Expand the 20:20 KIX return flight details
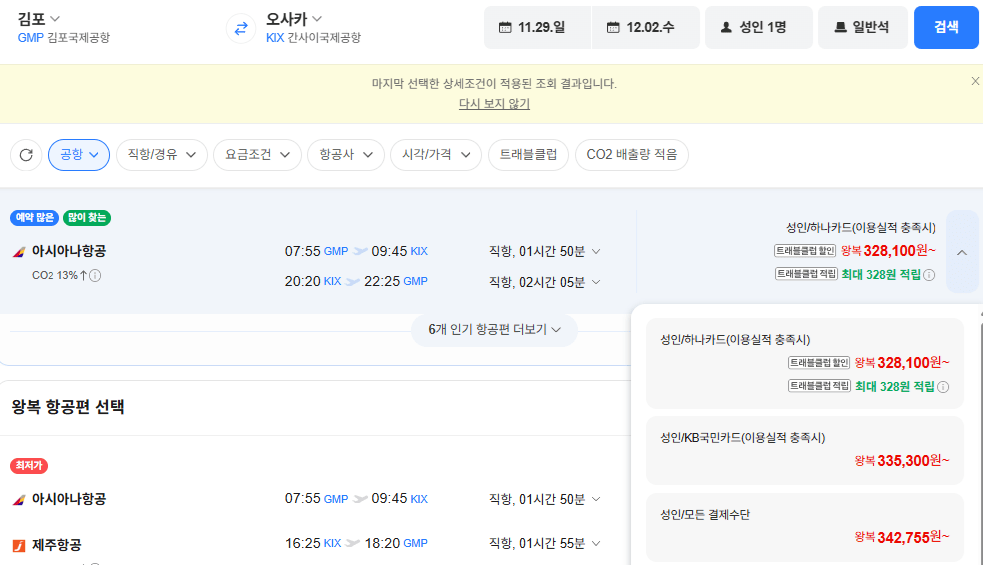Screen dimensions: 983x565 tap(596, 282)
